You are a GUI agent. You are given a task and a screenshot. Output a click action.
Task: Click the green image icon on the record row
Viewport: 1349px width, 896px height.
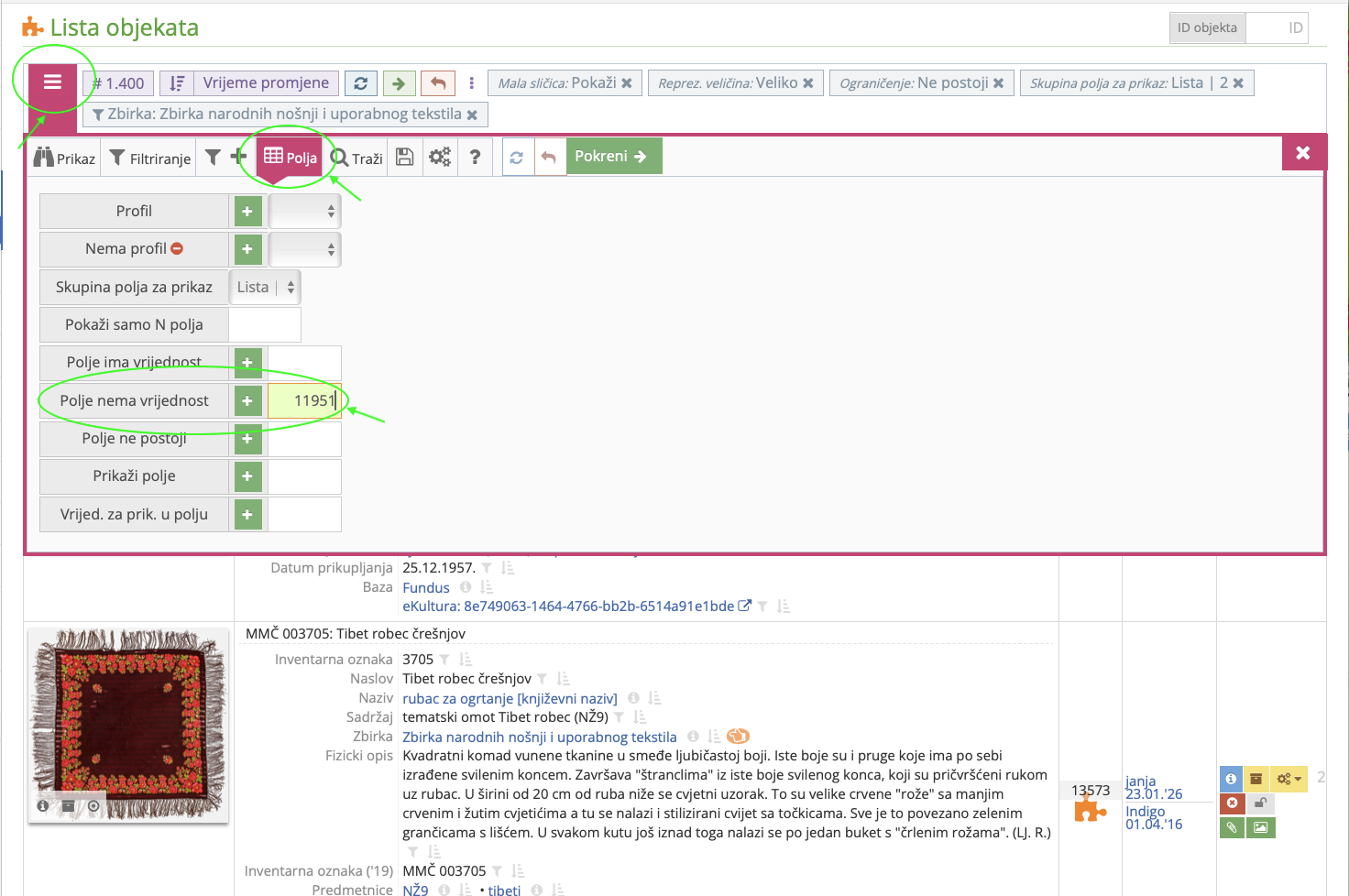(1260, 827)
